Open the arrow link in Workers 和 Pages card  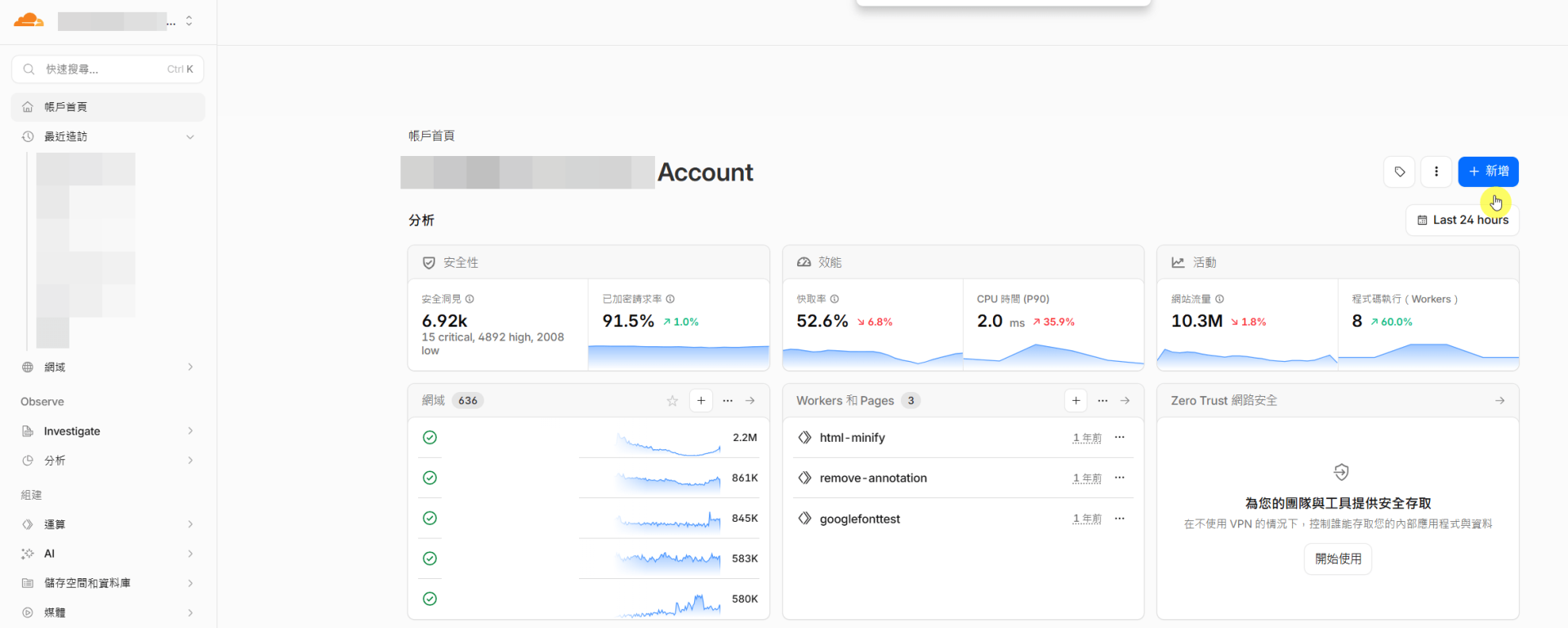click(x=1125, y=400)
